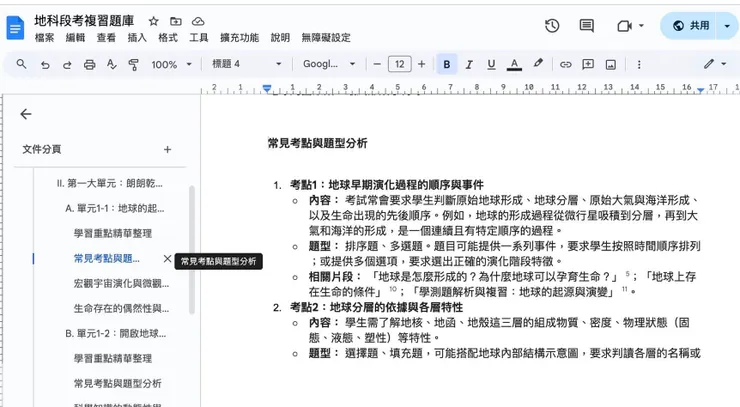The height and width of the screenshot is (407, 740).
Task: Open the text color picker
Action: tap(514, 64)
